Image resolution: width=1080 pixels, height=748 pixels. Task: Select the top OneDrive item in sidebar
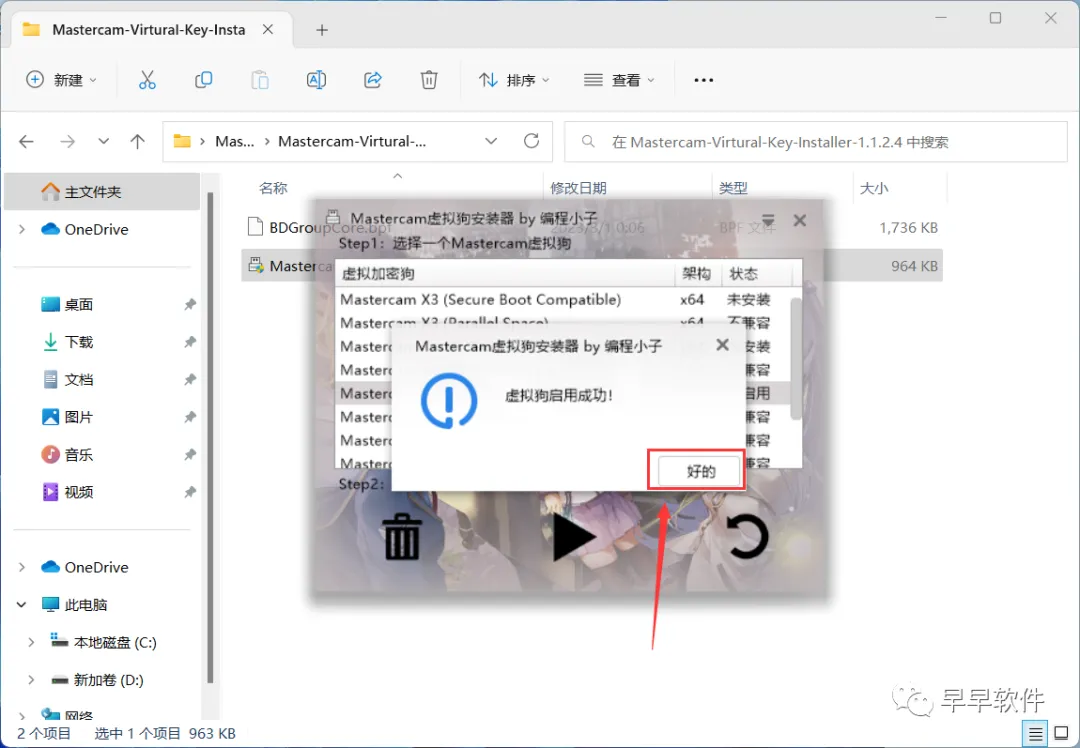(96, 229)
